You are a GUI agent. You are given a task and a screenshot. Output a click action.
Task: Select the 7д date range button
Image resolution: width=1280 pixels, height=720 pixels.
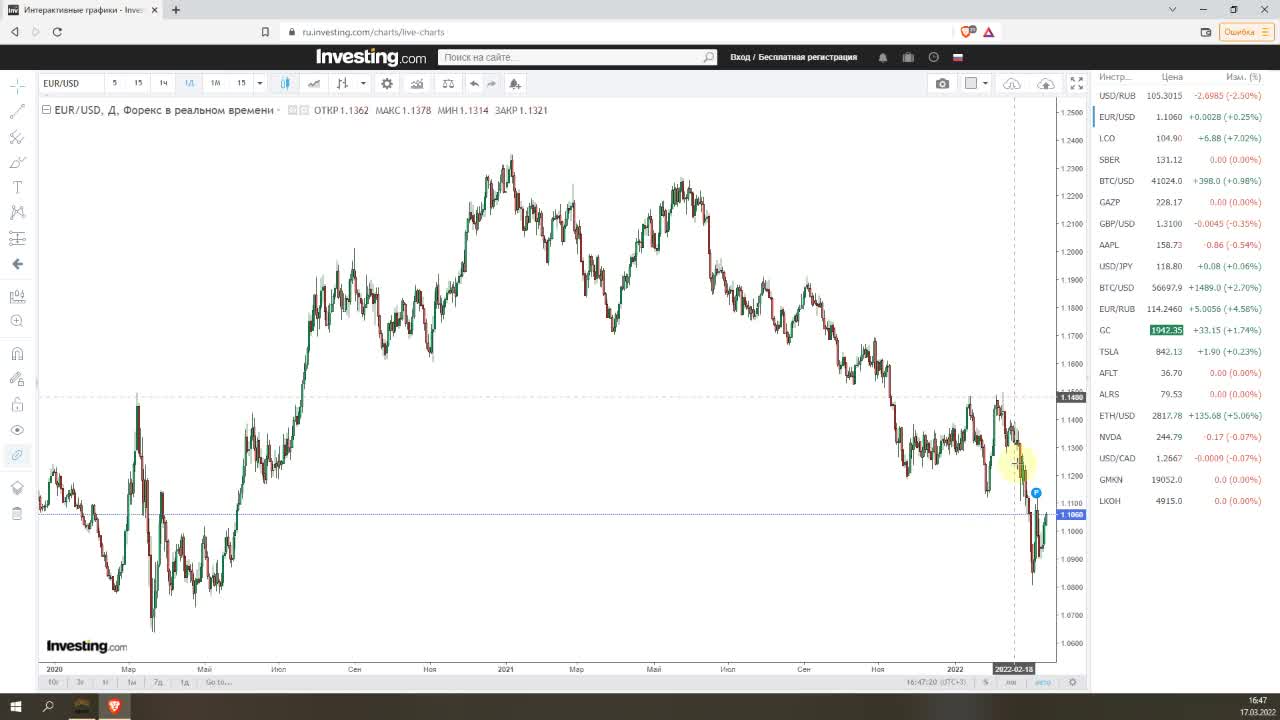(158, 682)
